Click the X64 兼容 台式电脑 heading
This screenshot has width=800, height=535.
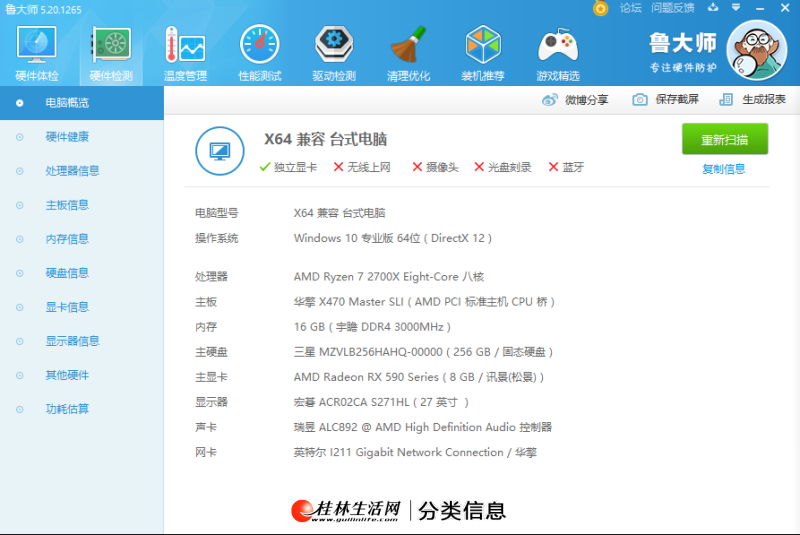326,139
